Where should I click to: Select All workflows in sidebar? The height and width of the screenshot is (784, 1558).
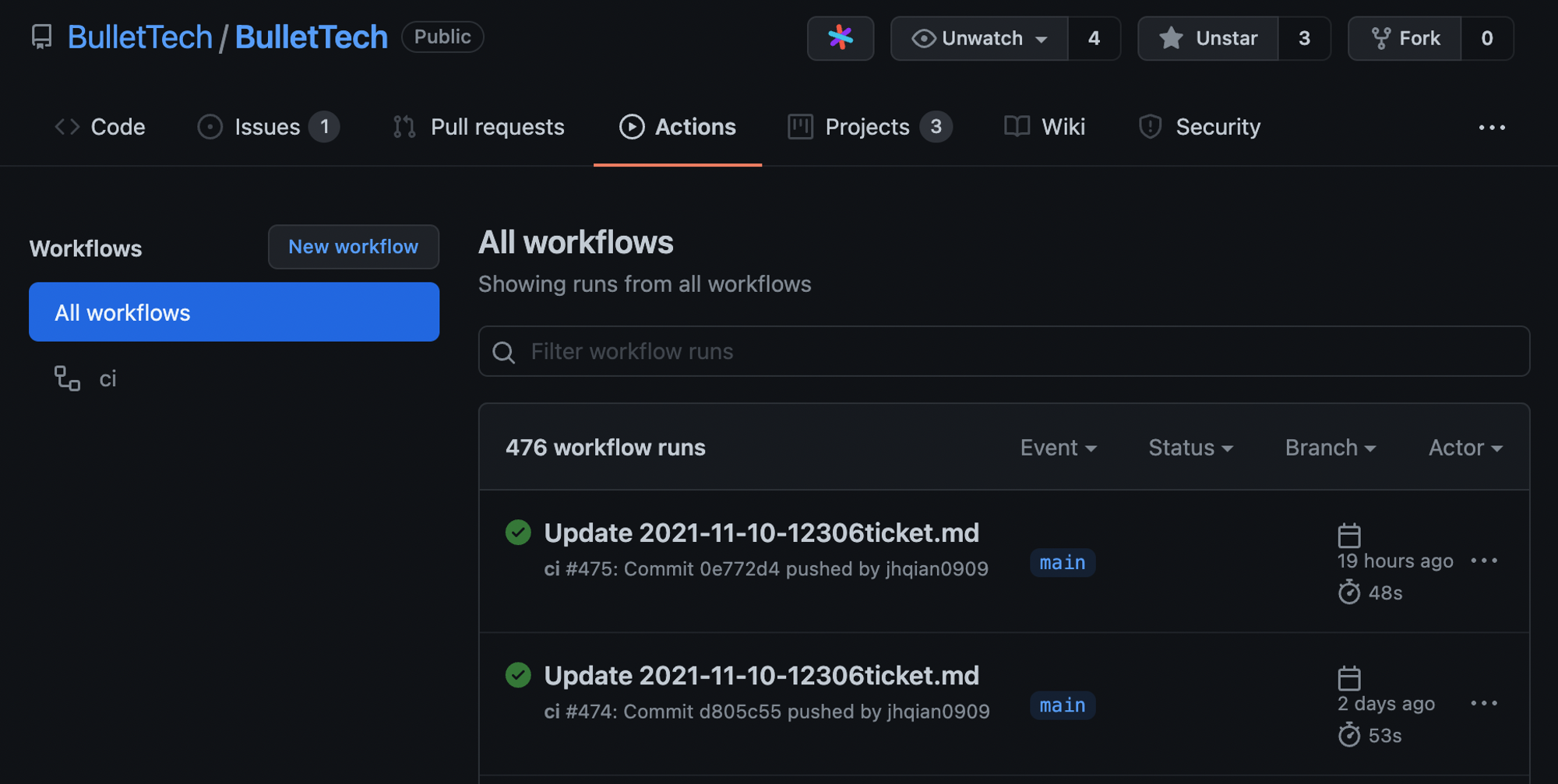click(x=234, y=312)
